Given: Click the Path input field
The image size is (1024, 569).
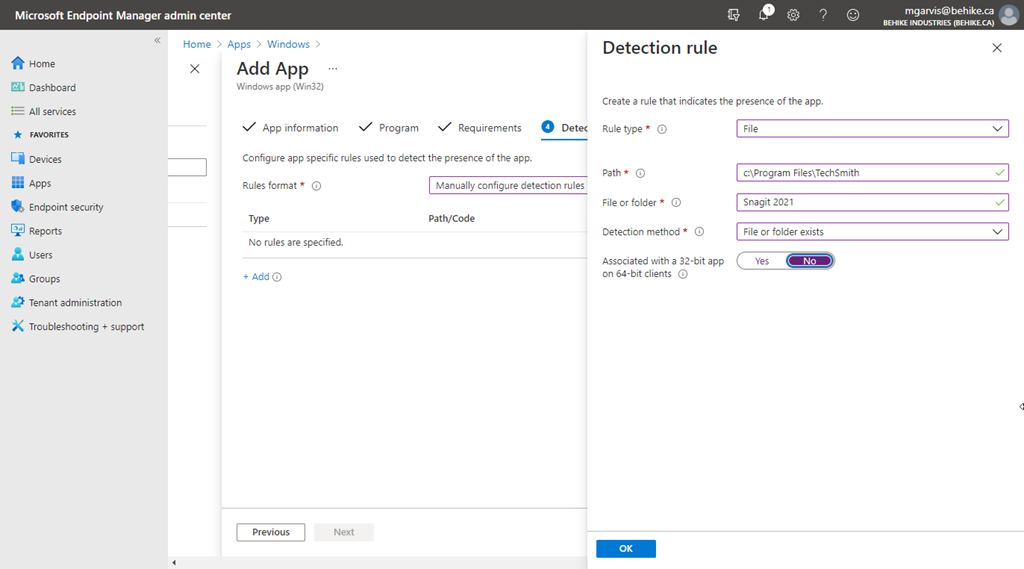Looking at the screenshot, I should click(865, 173).
